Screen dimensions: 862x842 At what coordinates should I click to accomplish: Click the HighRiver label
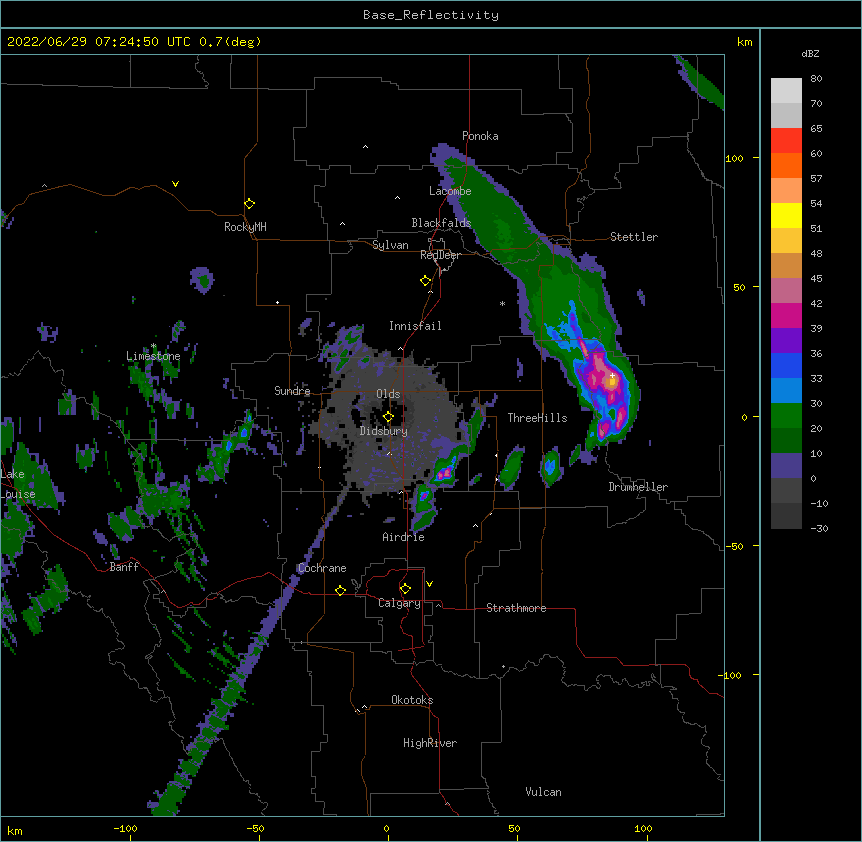pos(430,743)
